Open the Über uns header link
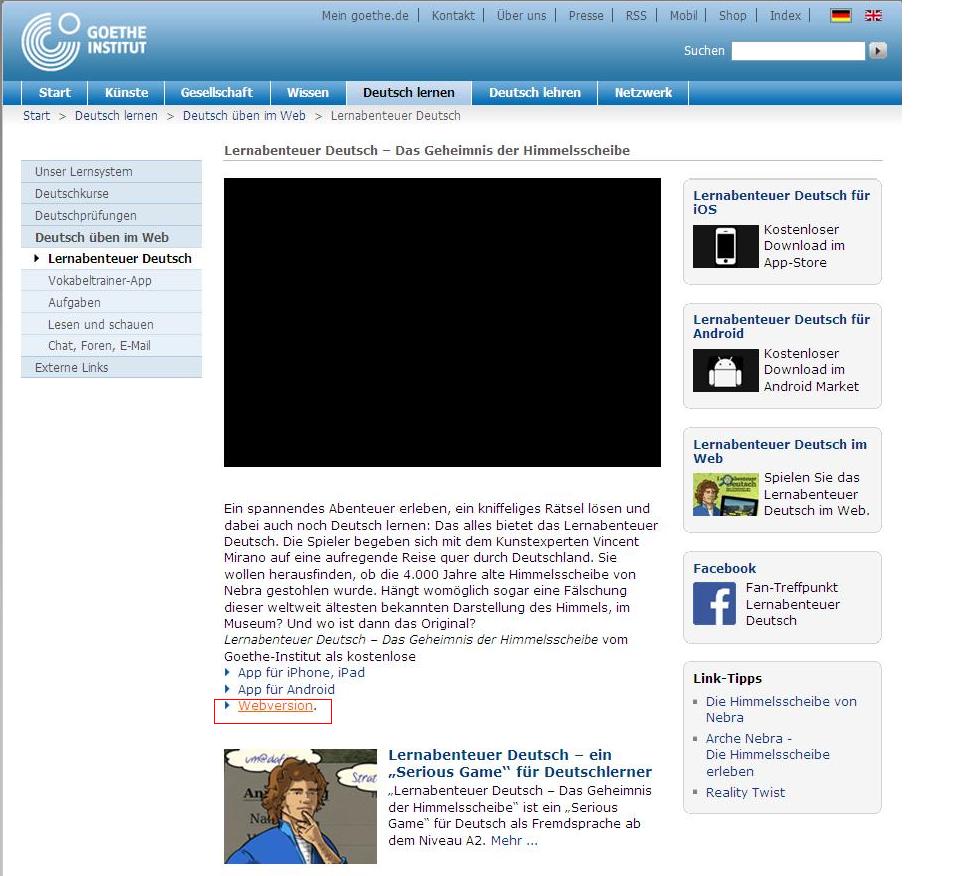Screen dimensions: 960x876 coord(521,16)
